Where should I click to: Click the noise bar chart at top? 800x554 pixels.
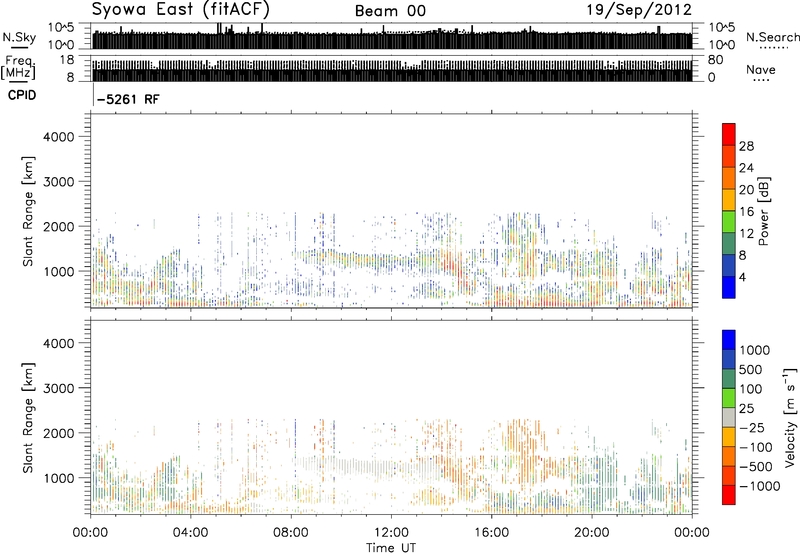pyautogui.click(x=392, y=36)
